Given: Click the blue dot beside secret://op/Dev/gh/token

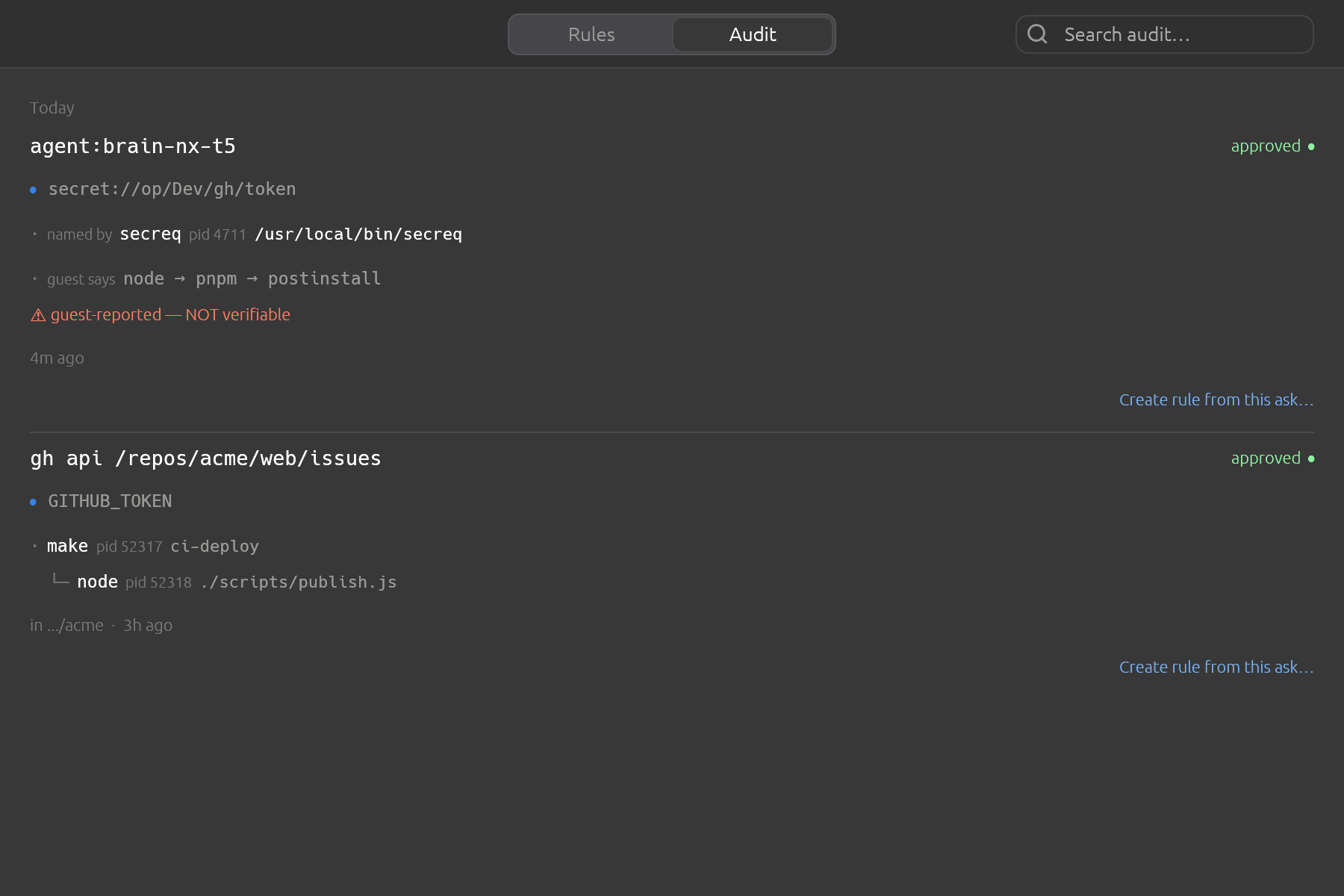Looking at the screenshot, I should coord(33,190).
